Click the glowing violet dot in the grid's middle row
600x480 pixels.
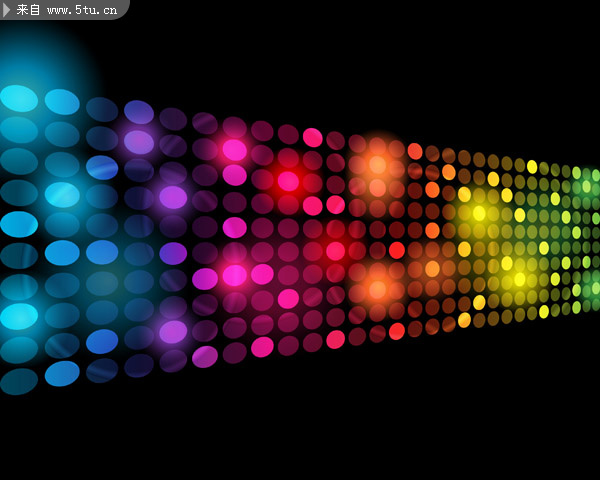coord(173,197)
